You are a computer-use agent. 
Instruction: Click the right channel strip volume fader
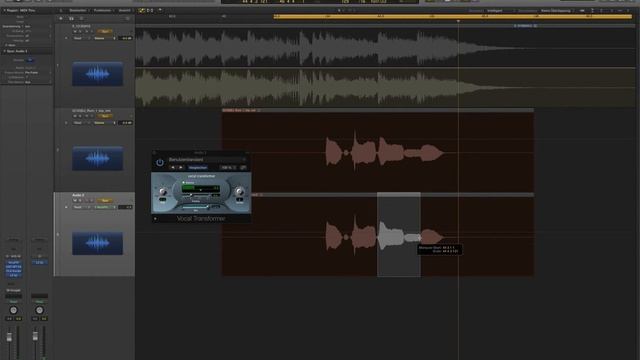pyautogui.click(x=35, y=336)
